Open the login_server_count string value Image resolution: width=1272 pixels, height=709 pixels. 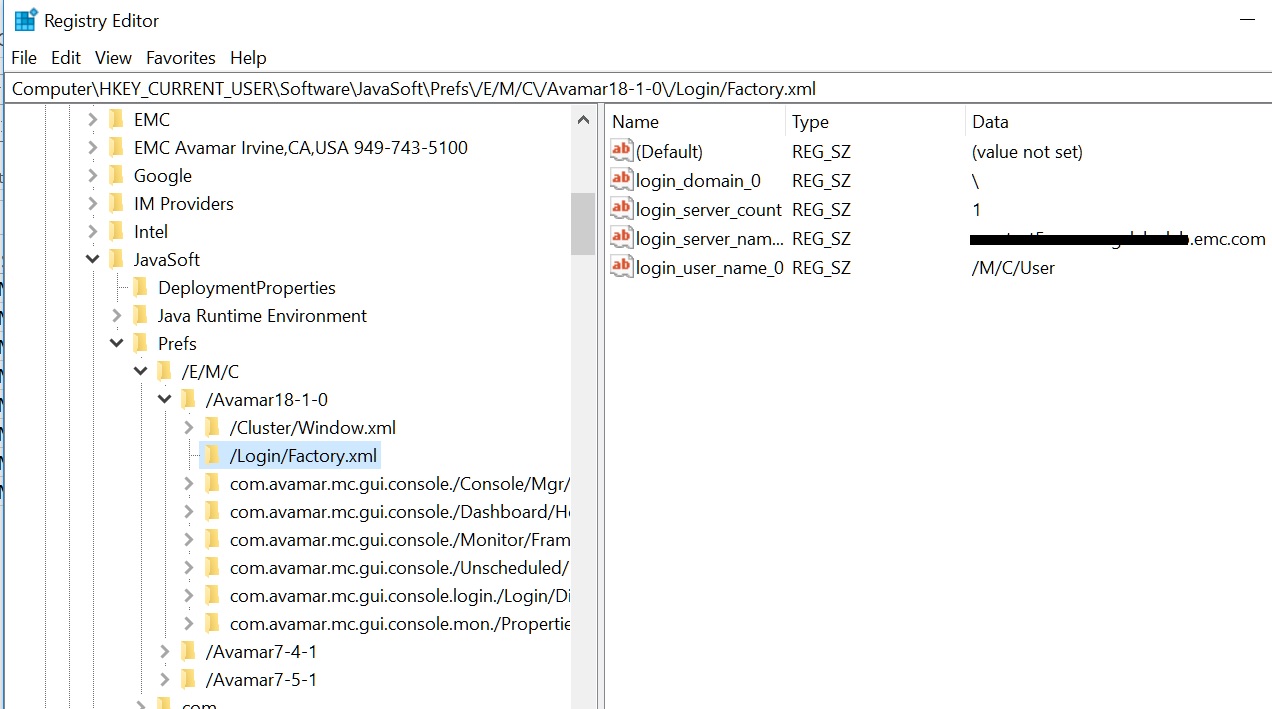708,209
